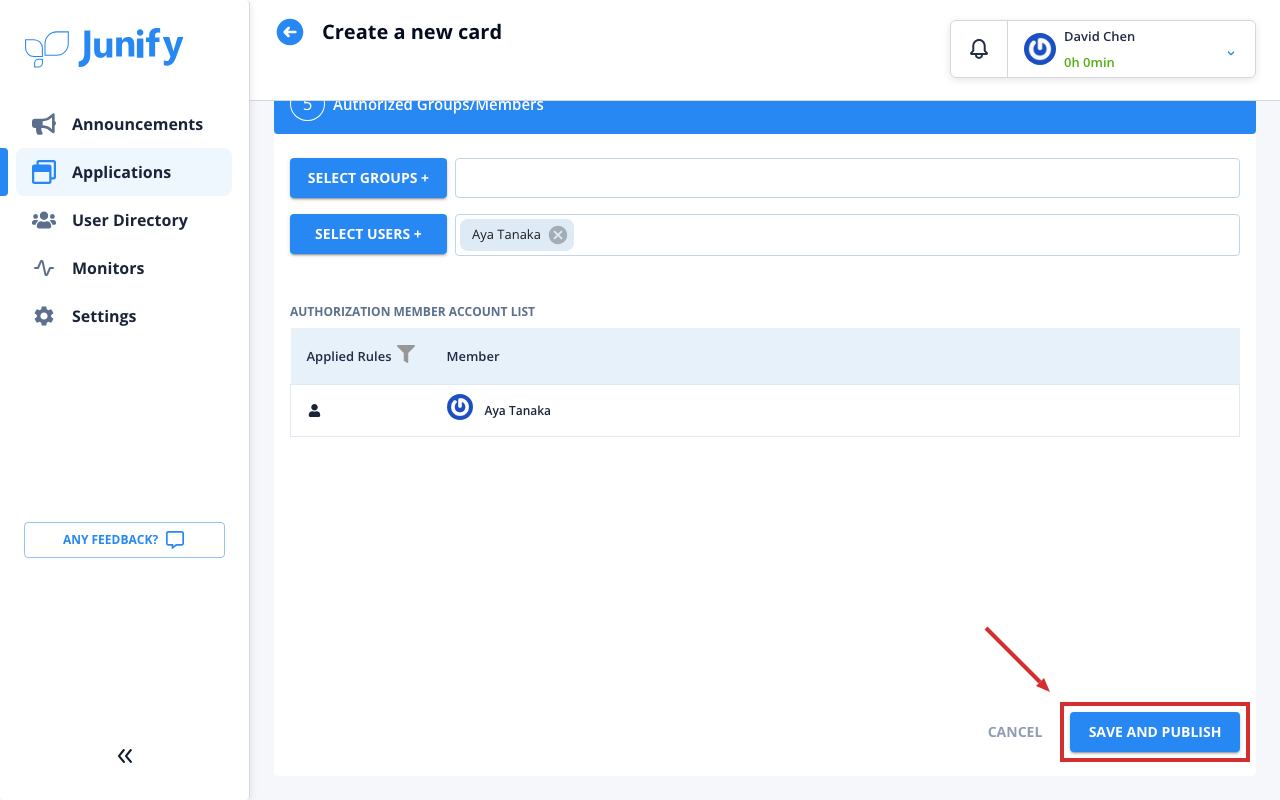Viewport: 1280px width, 800px height.
Task: Click the back arrow beside Create a new card
Action: (289, 32)
